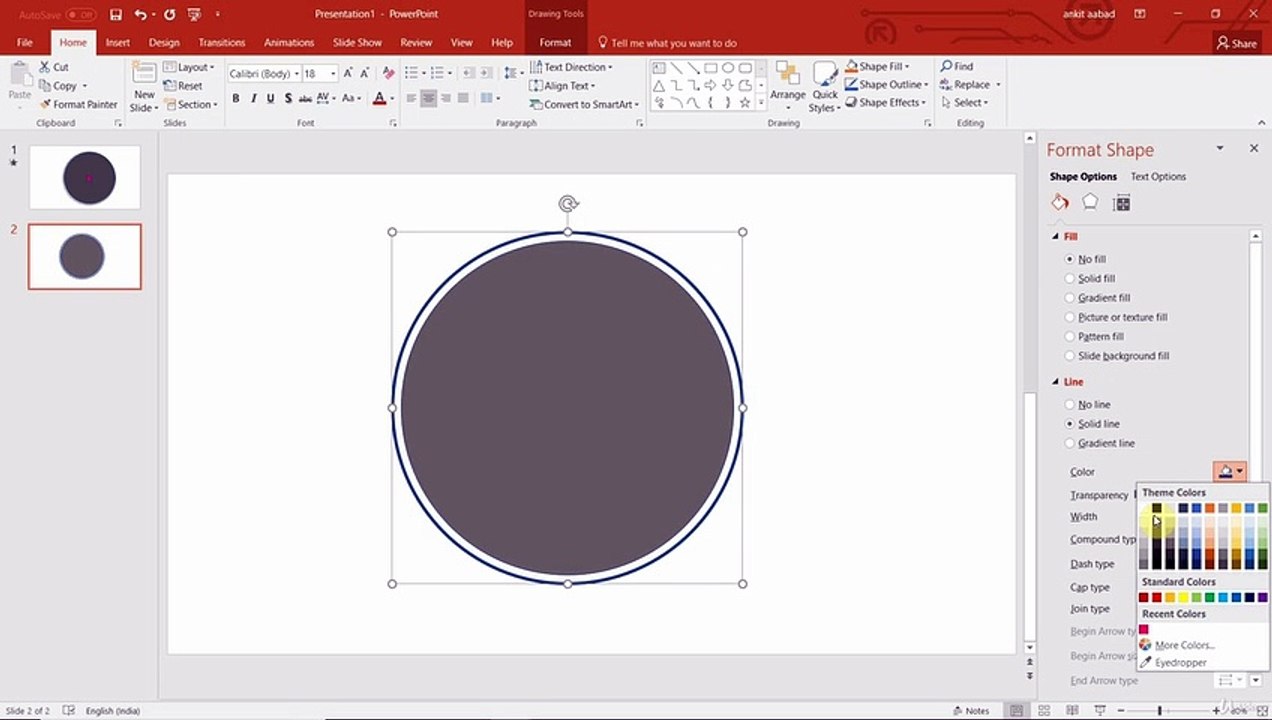Toggle underline formatting

[x=270, y=98]
